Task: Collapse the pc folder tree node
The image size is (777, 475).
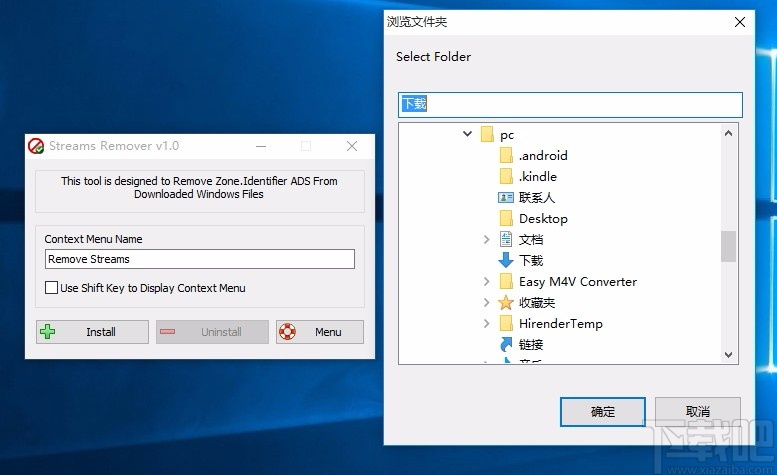Action: tap(467, 134)
